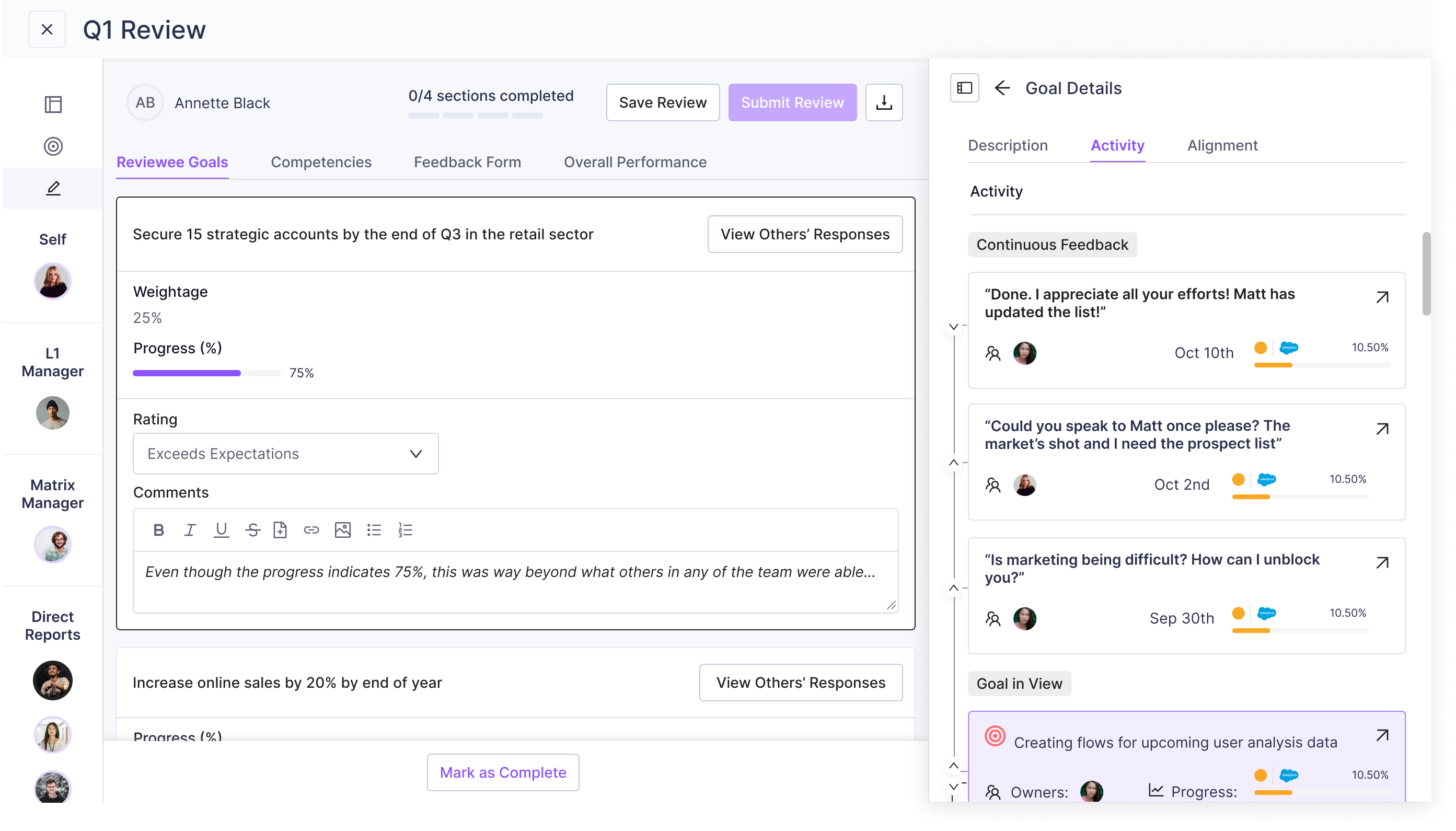
Task: Click the Salesforce icon on Sep 30th card
Action: 1267,614
